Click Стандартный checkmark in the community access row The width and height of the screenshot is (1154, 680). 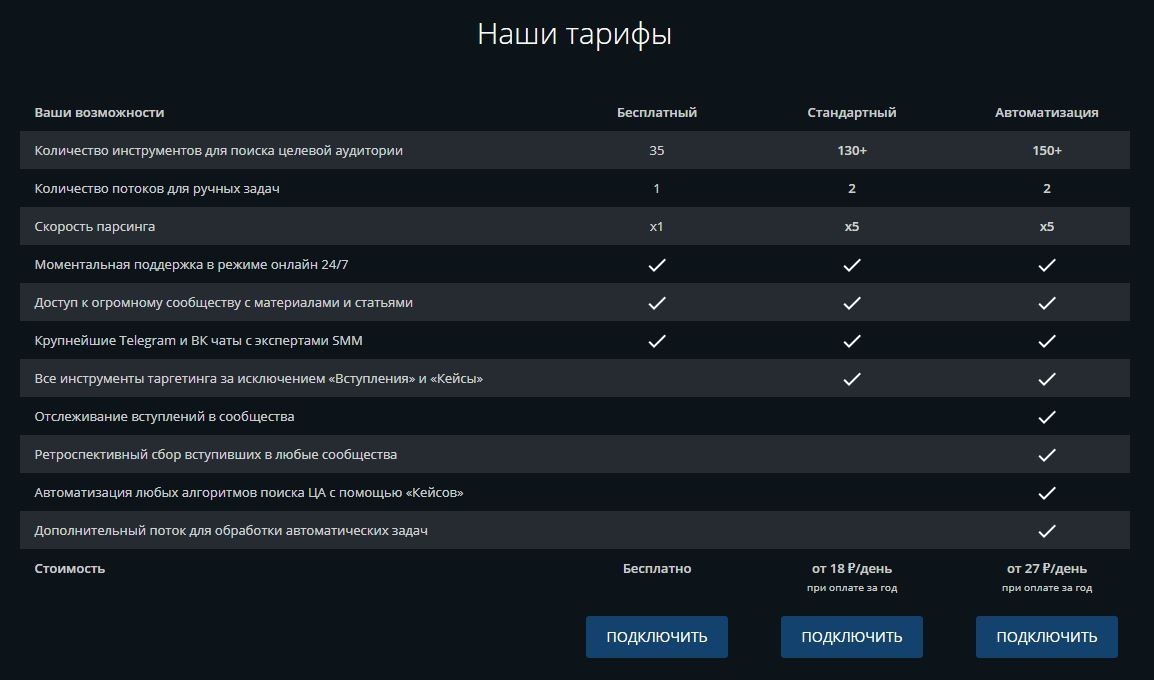point(851,303)
